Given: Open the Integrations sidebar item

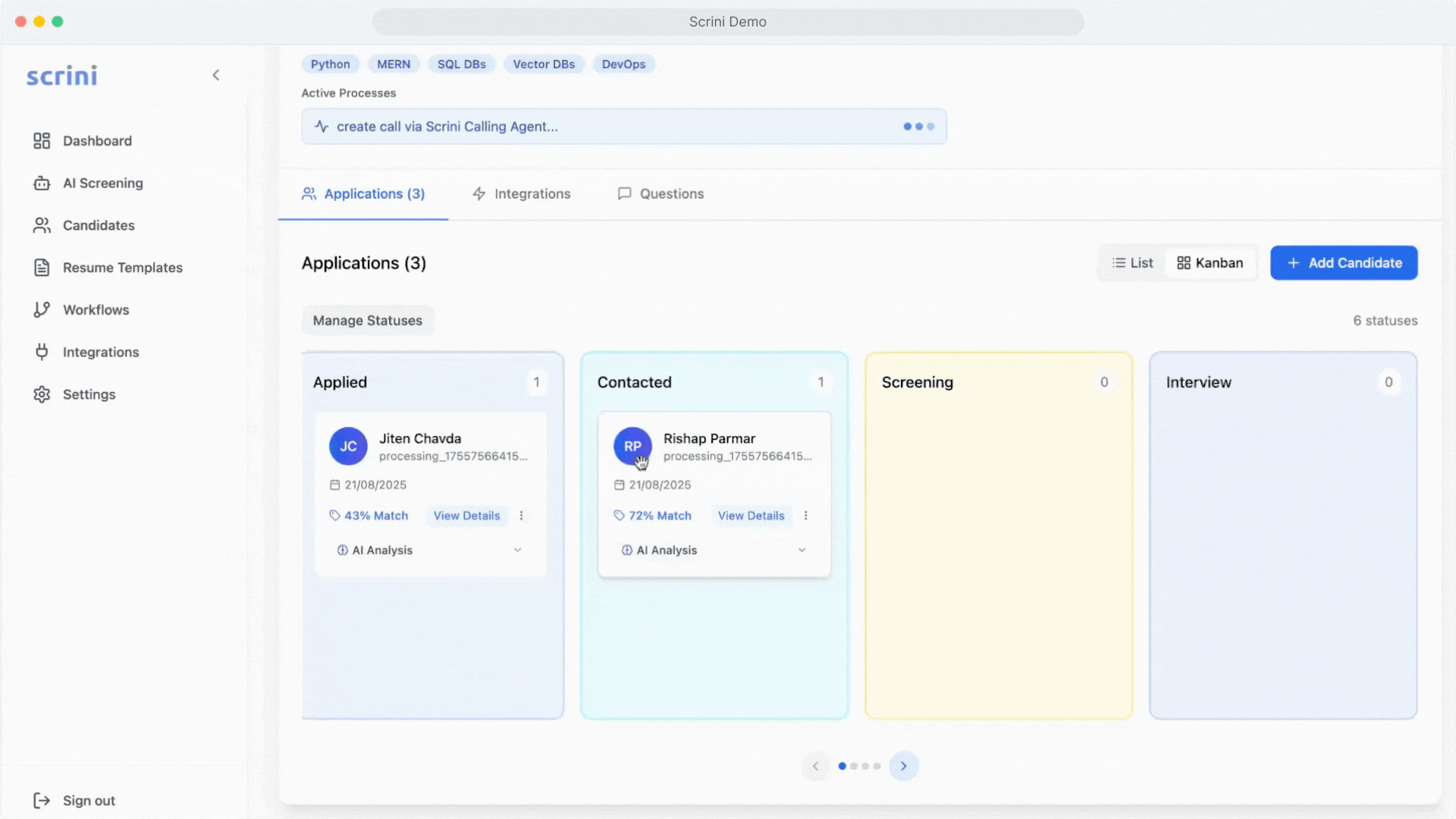Looking at the screenshot, I should (x=99, y=352).
